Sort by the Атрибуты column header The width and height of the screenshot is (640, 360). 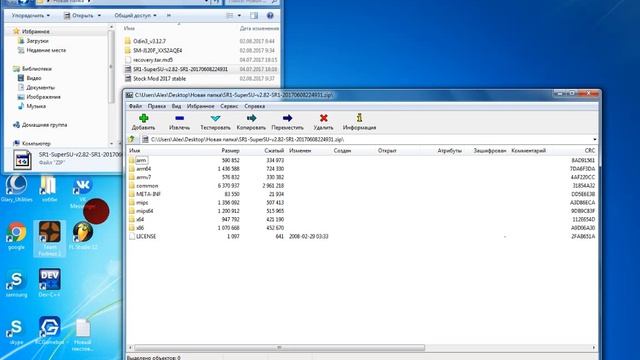coord(449,151)
